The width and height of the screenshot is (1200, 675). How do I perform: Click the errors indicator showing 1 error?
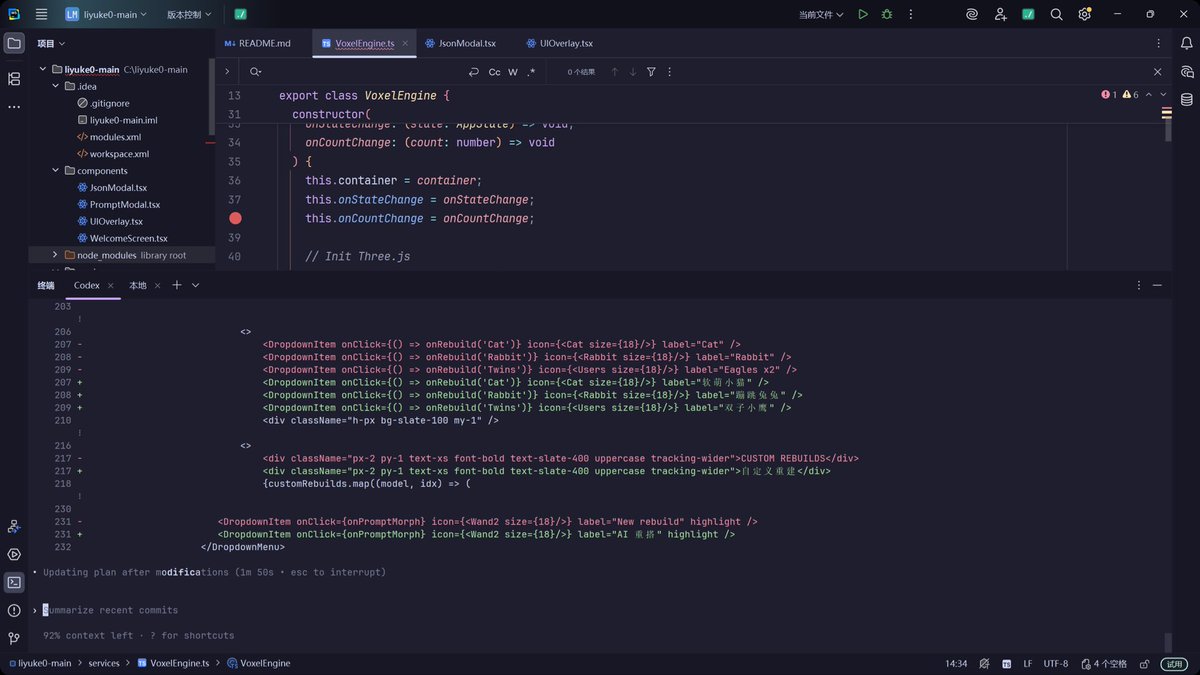1108,95
